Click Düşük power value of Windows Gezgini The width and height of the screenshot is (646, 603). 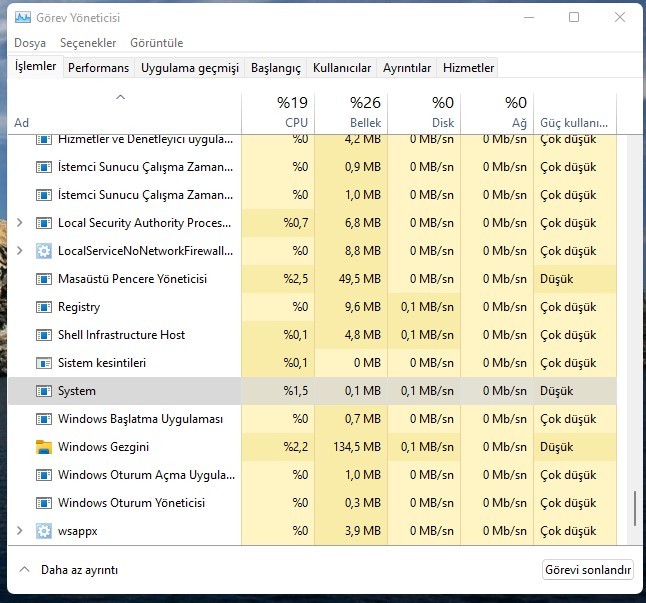[557, 447]
